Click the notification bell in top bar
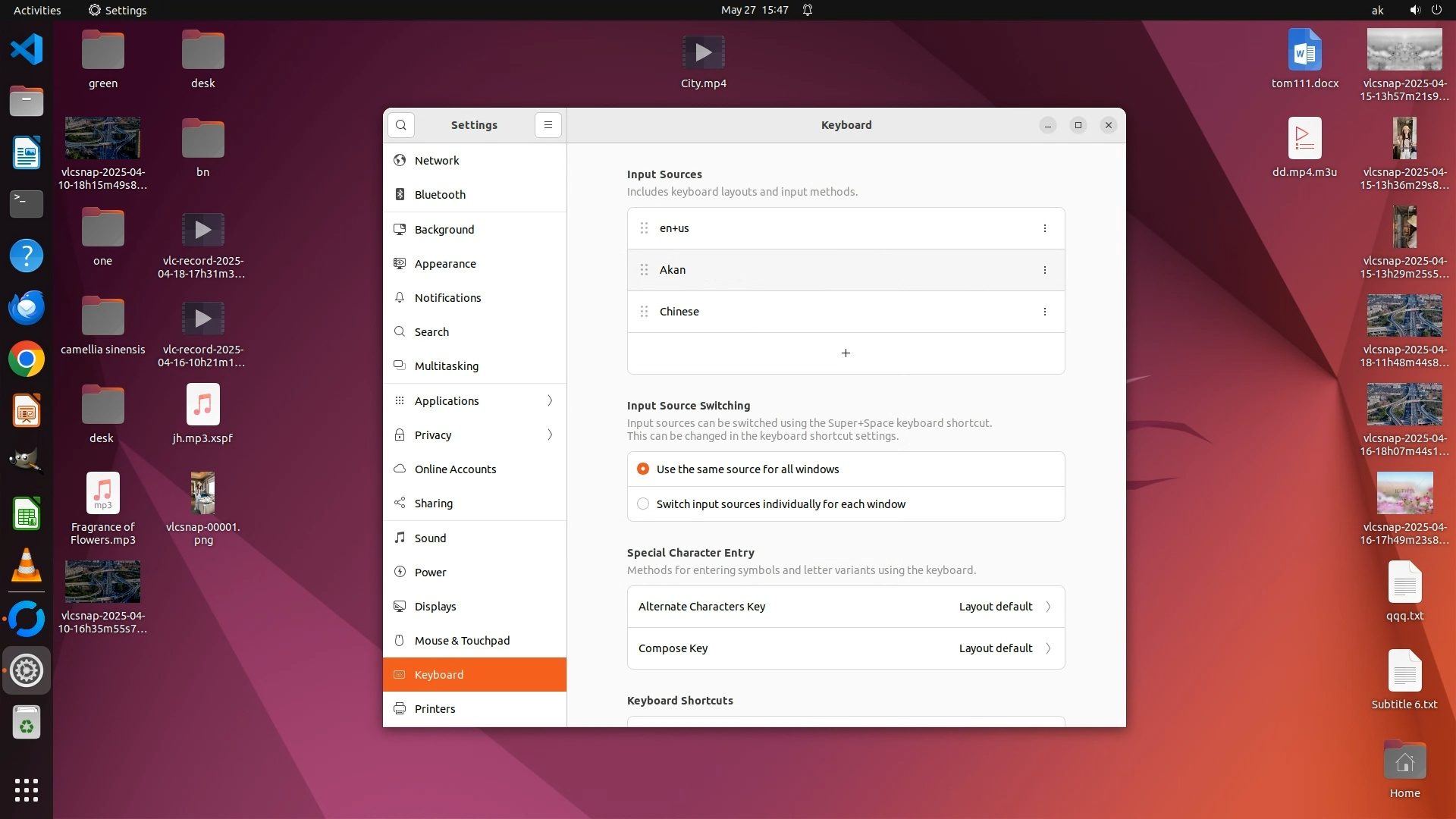The height and width of the screenshot is (819, 1456). [x=808, y=10]
